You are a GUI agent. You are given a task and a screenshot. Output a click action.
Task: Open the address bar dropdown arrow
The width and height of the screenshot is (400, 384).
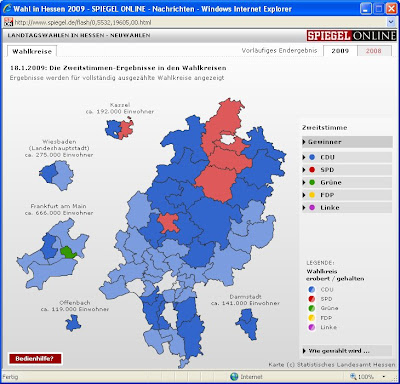391,22
